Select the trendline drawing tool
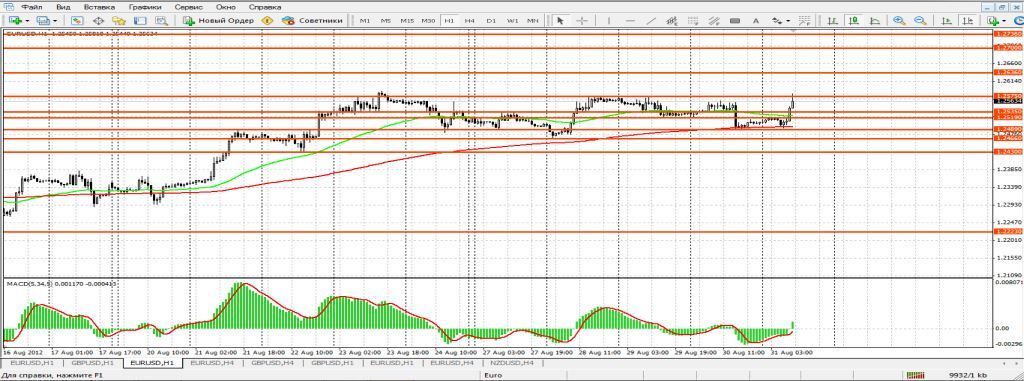 (651, 21)
